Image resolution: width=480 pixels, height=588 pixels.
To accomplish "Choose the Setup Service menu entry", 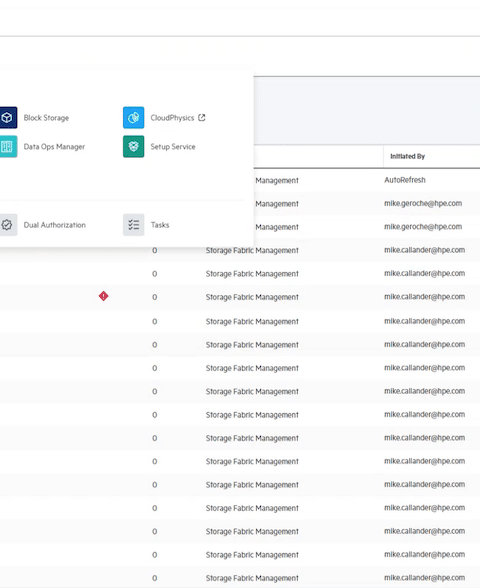I will [x=173, y=147].
